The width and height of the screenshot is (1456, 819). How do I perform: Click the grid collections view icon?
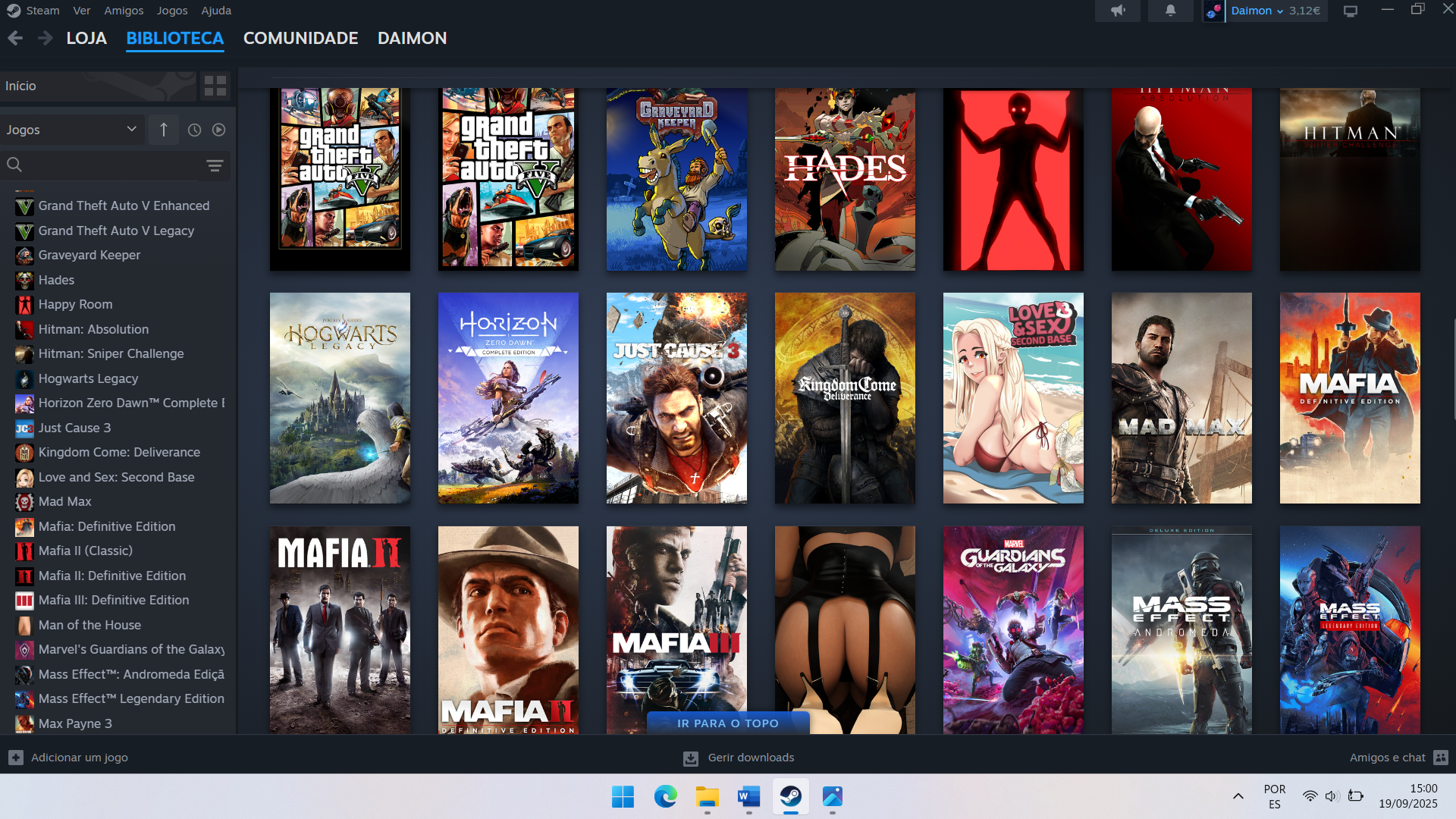pos(215,86)
